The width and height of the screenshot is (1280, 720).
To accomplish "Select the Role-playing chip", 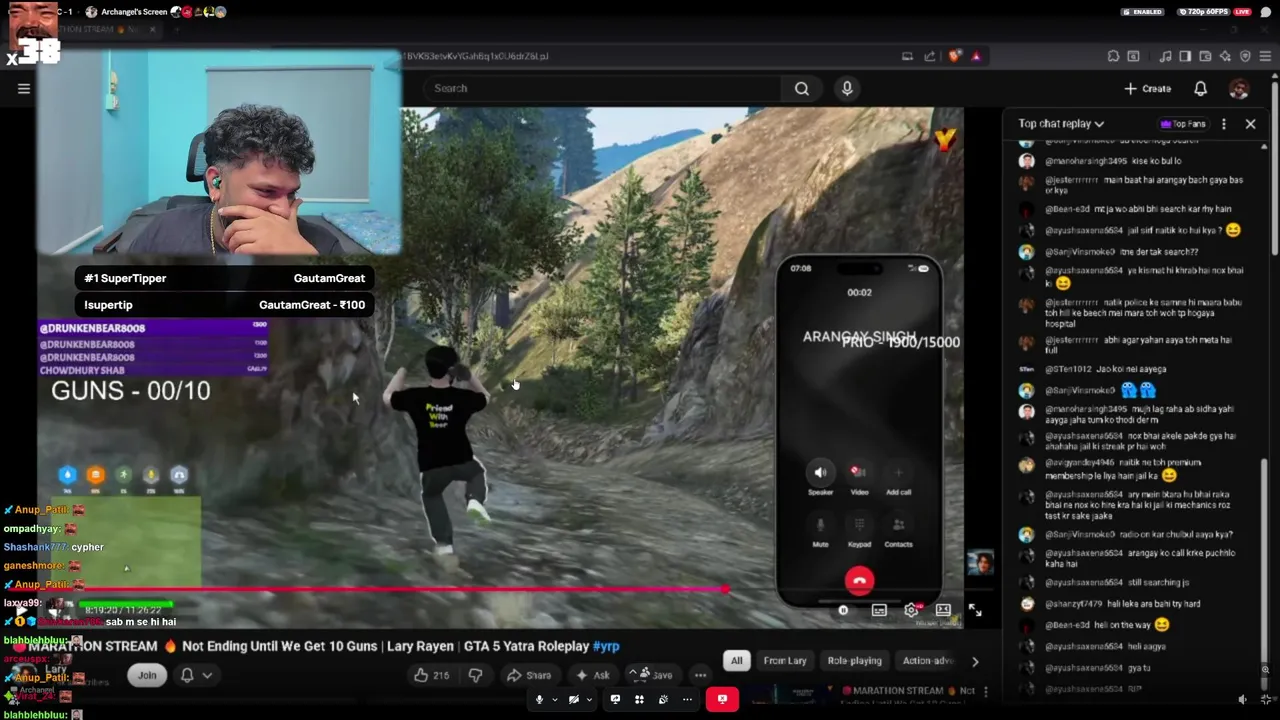I will coord(855,661).
